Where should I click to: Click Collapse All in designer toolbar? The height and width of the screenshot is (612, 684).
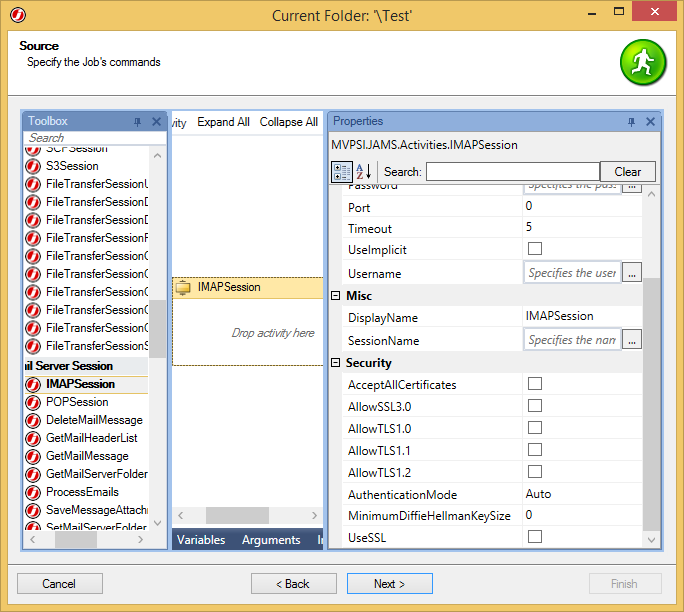[x=288, y=122]
